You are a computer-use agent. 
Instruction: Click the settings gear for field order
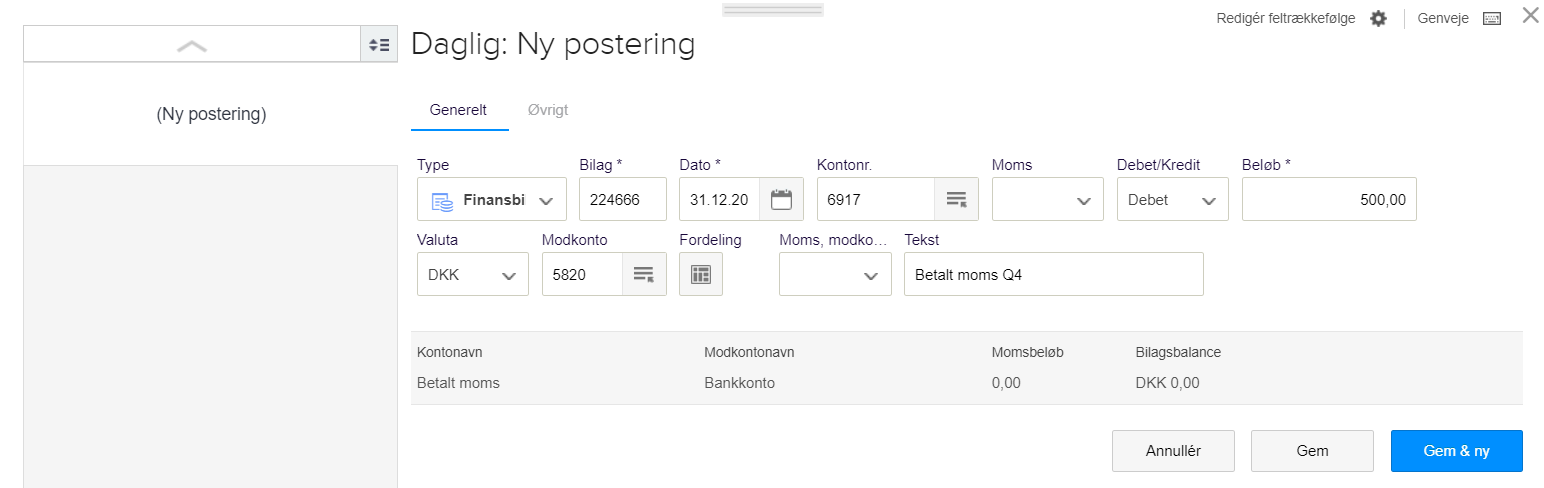point(1378,19)
